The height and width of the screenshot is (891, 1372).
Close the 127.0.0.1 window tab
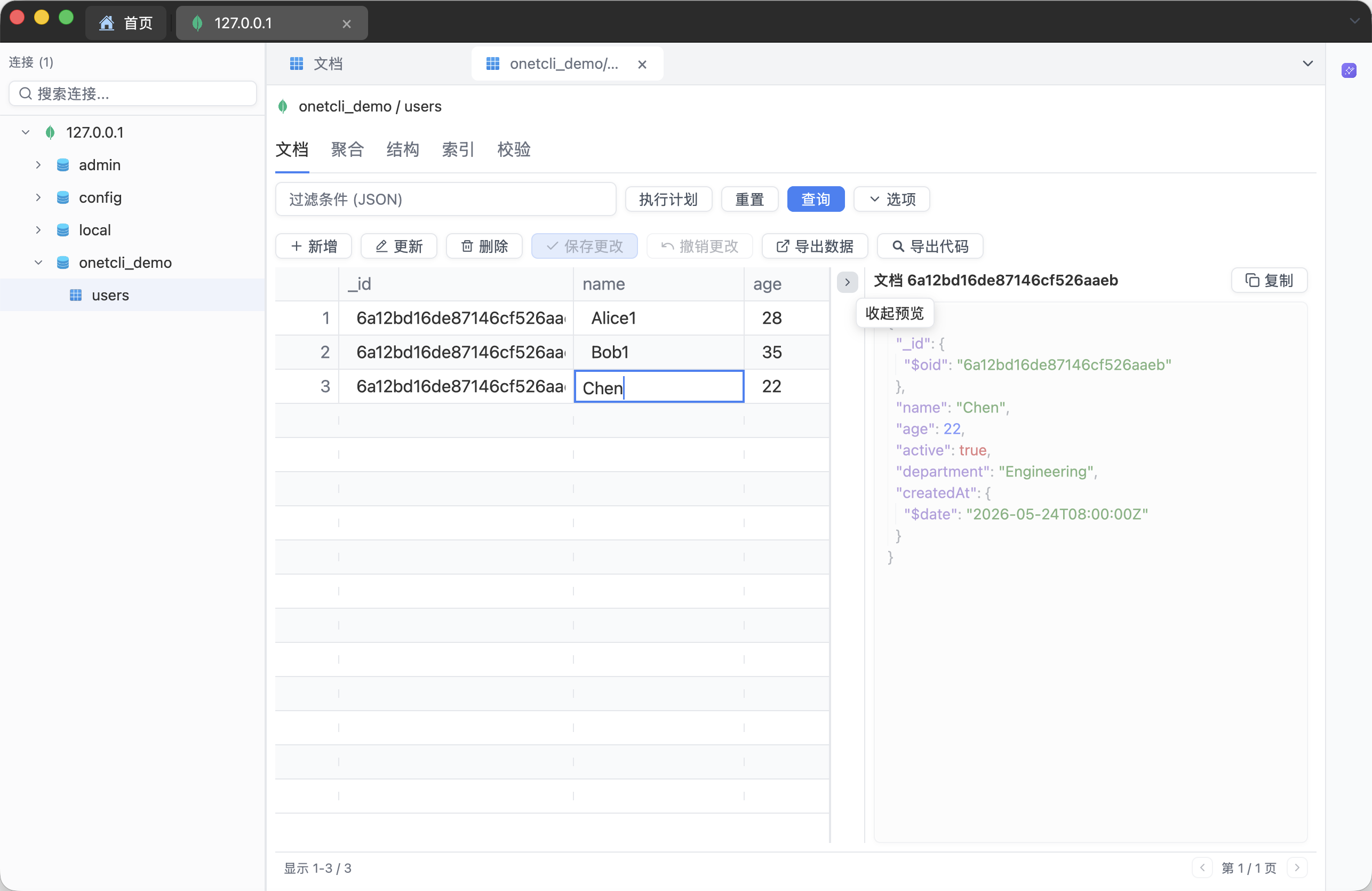pos(346,23)
